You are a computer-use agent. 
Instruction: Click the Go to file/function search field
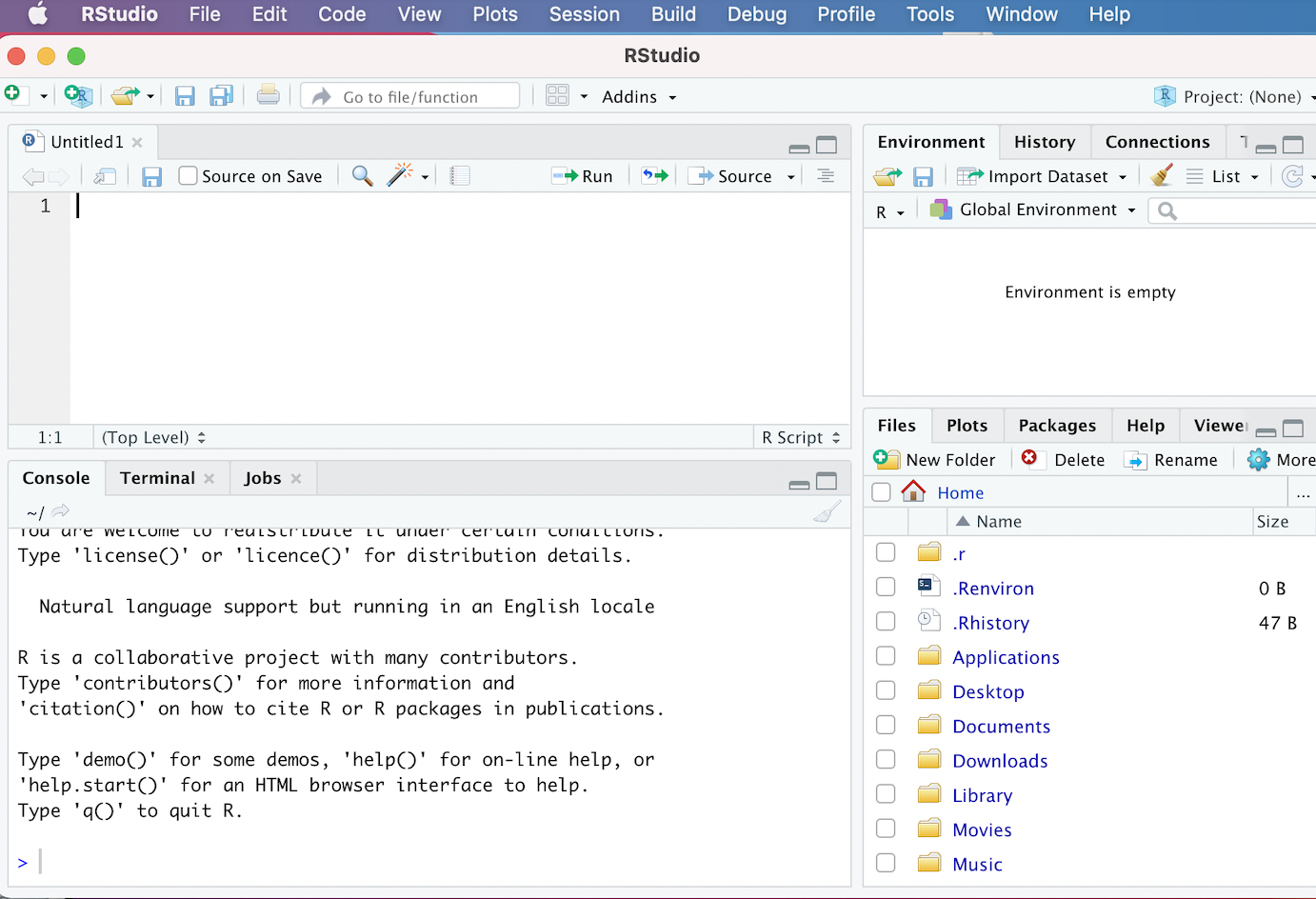pyautogui.click(x=411, y=96)
